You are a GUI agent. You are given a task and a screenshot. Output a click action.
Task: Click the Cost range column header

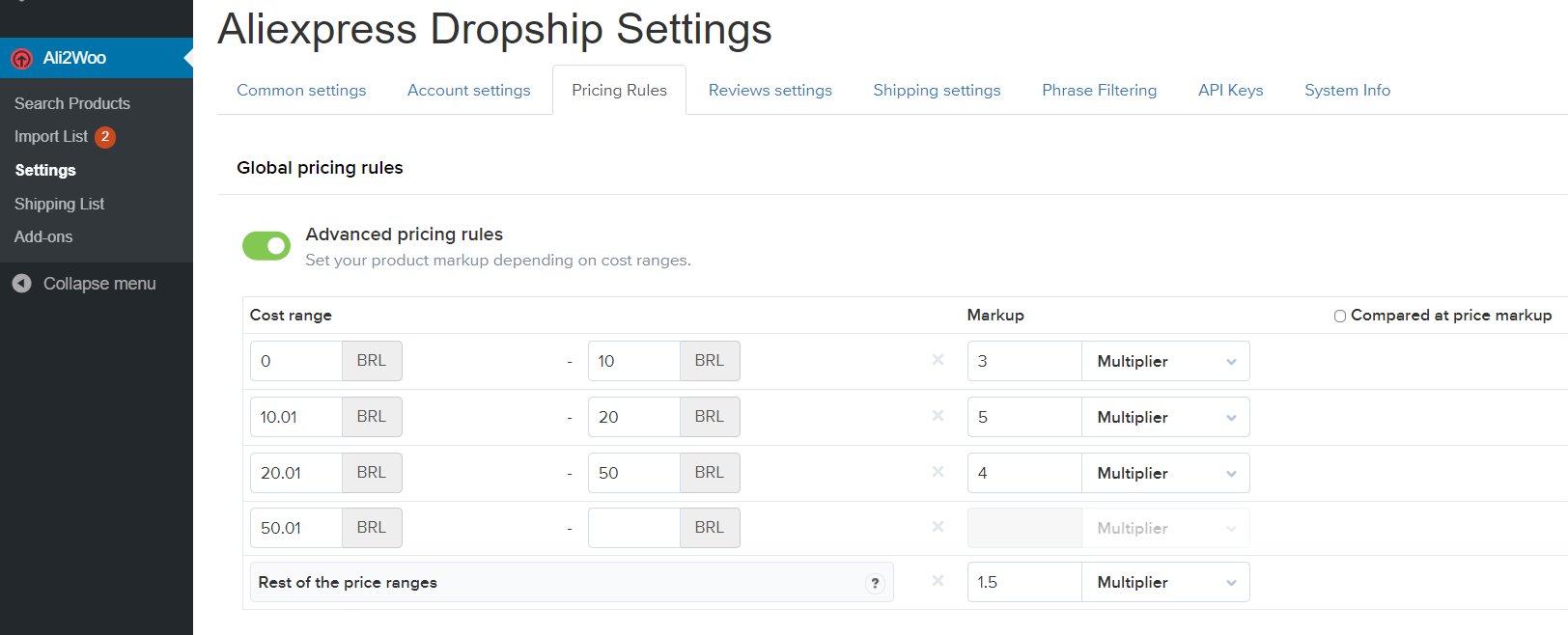coord(291,316)
